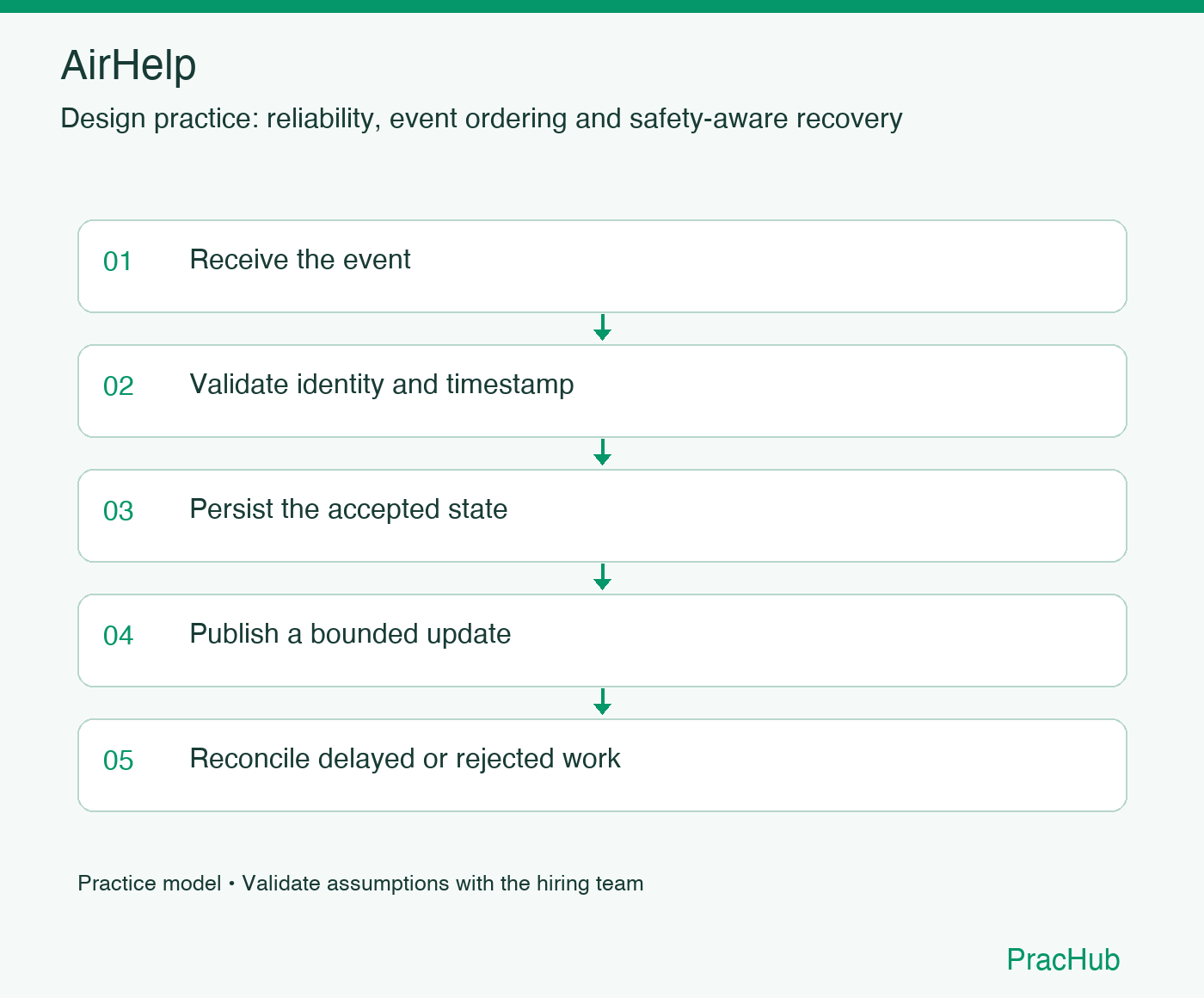Image resolution: width=1204 pixels, height=998 pixels.
Task: Select 'Persist the accepted state' step
Action: point(602,515)
